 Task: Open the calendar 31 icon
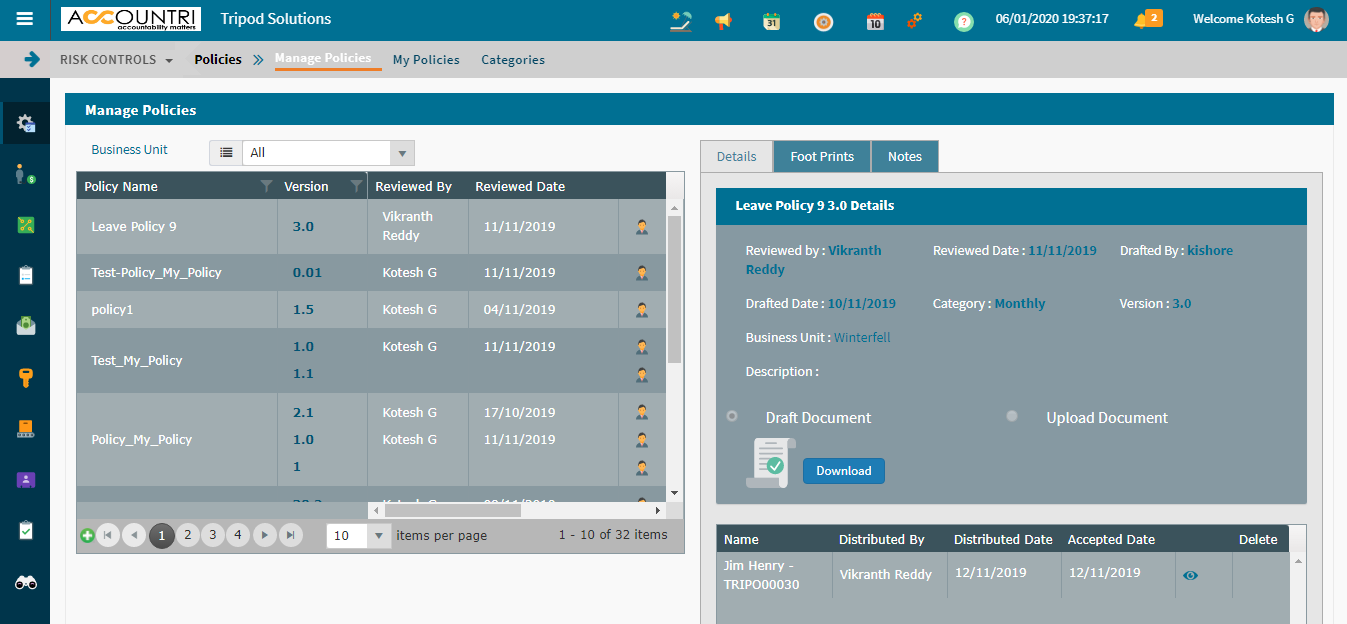coord(771,20)
